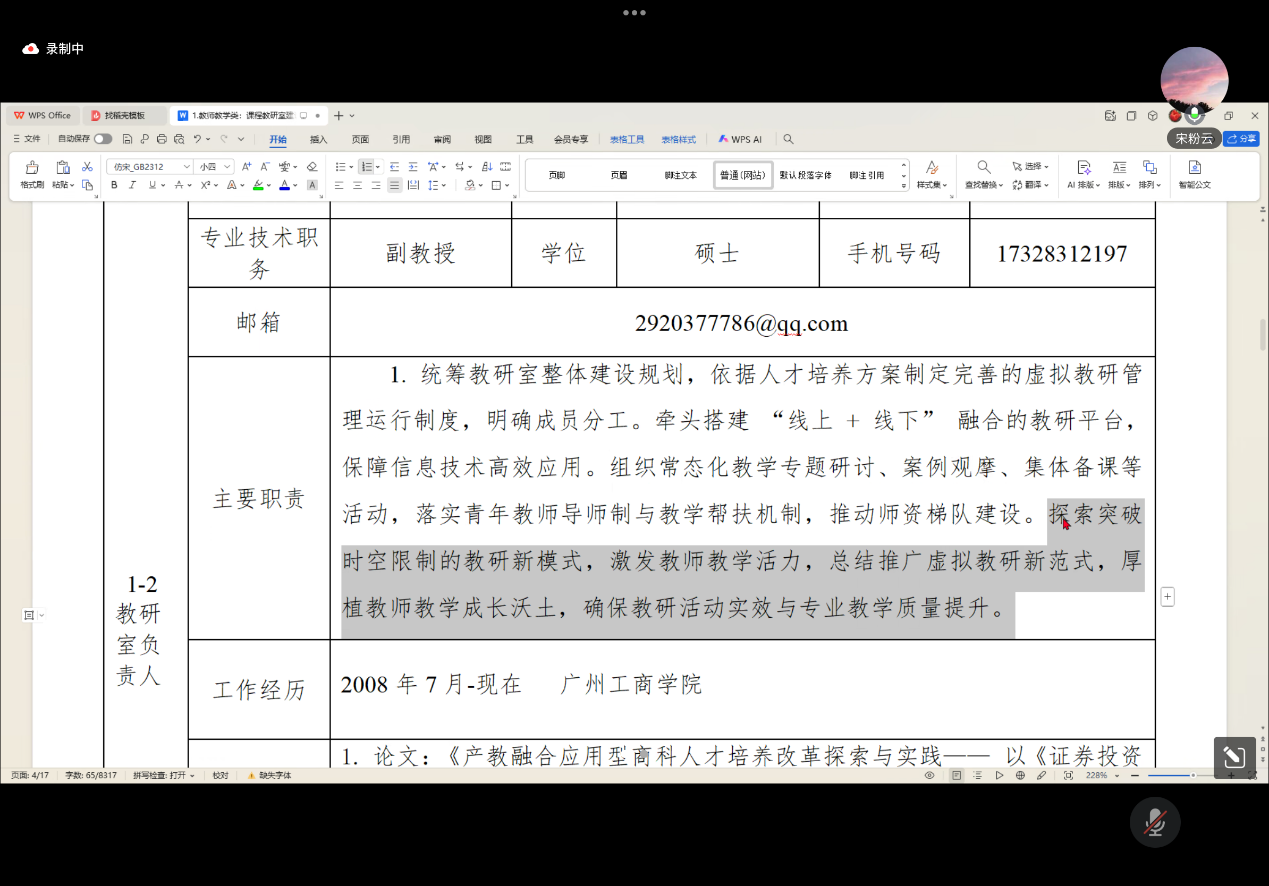Open the 智能公文 tool
This screenshot has width=1269, height=886.
(x=1194, y=174)
